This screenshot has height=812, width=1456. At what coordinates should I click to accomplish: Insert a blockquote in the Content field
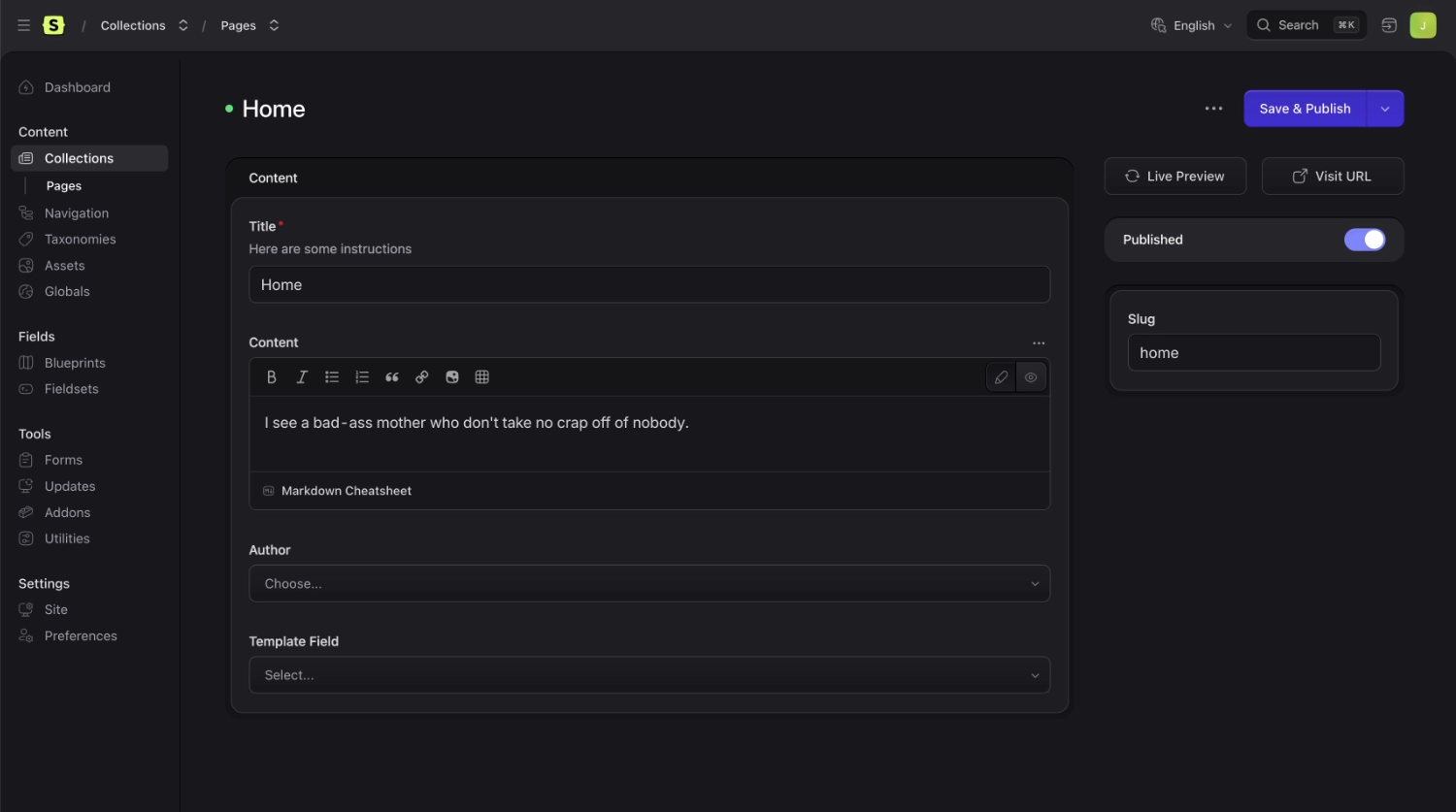point(392,376)
